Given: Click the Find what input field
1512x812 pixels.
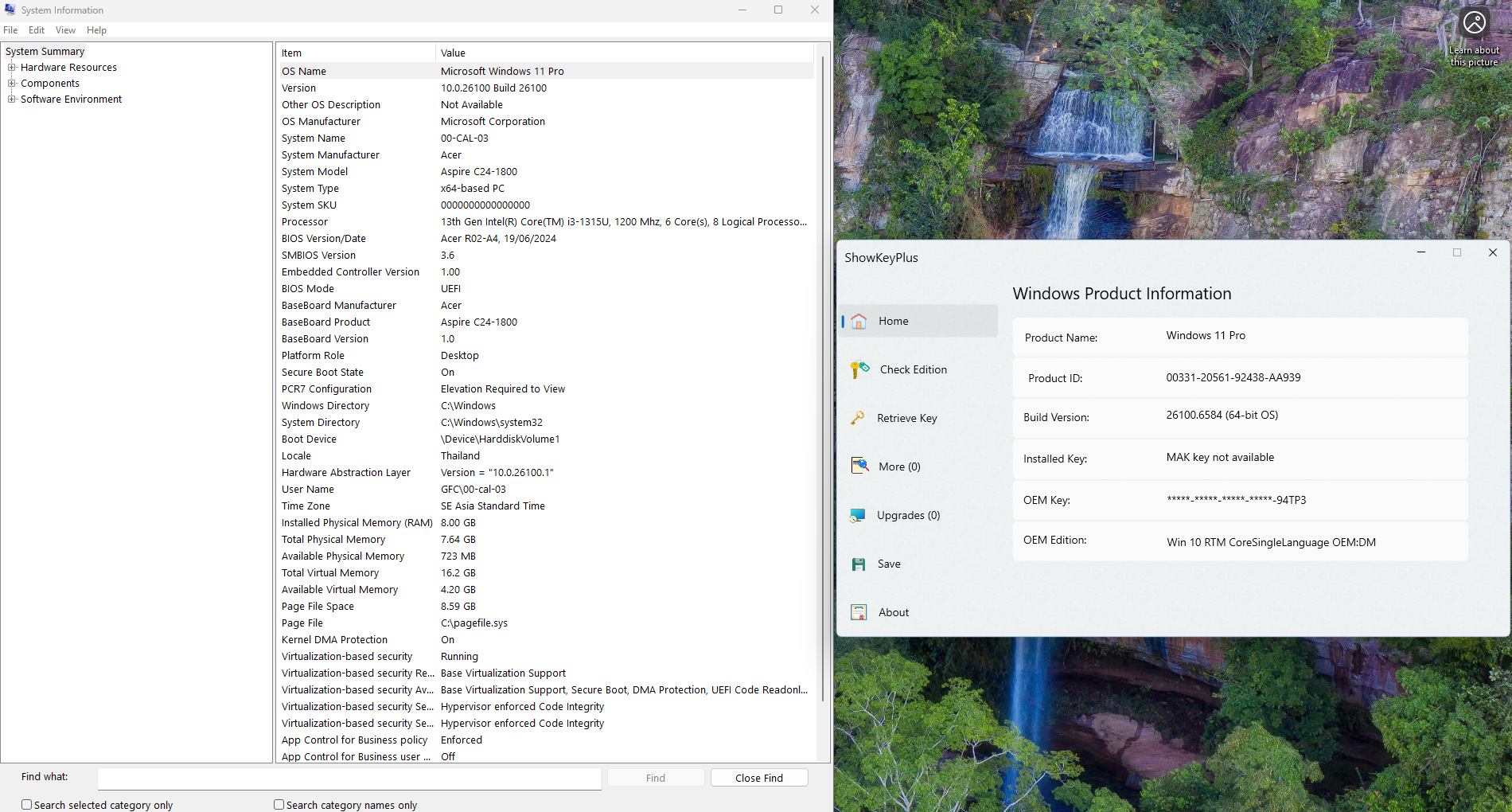Looking at the screenshot, I should click(x=349, y=778).
